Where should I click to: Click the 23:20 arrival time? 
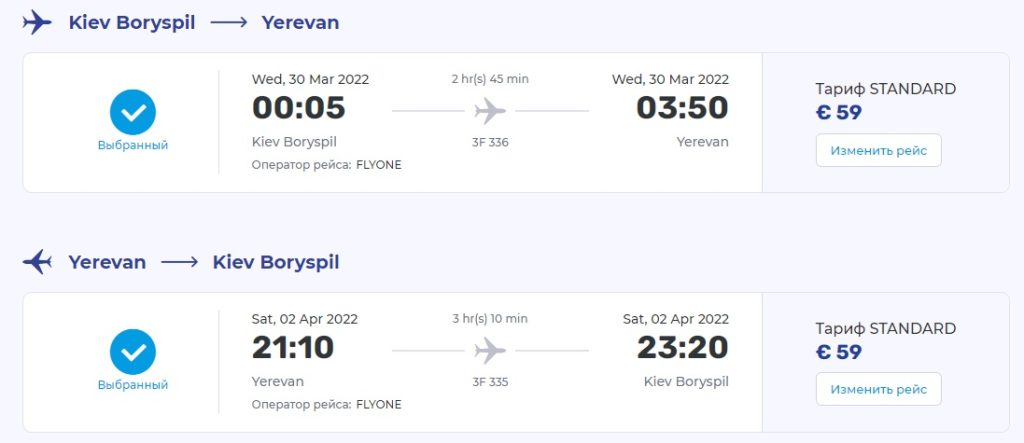click(x=682, y=348)
